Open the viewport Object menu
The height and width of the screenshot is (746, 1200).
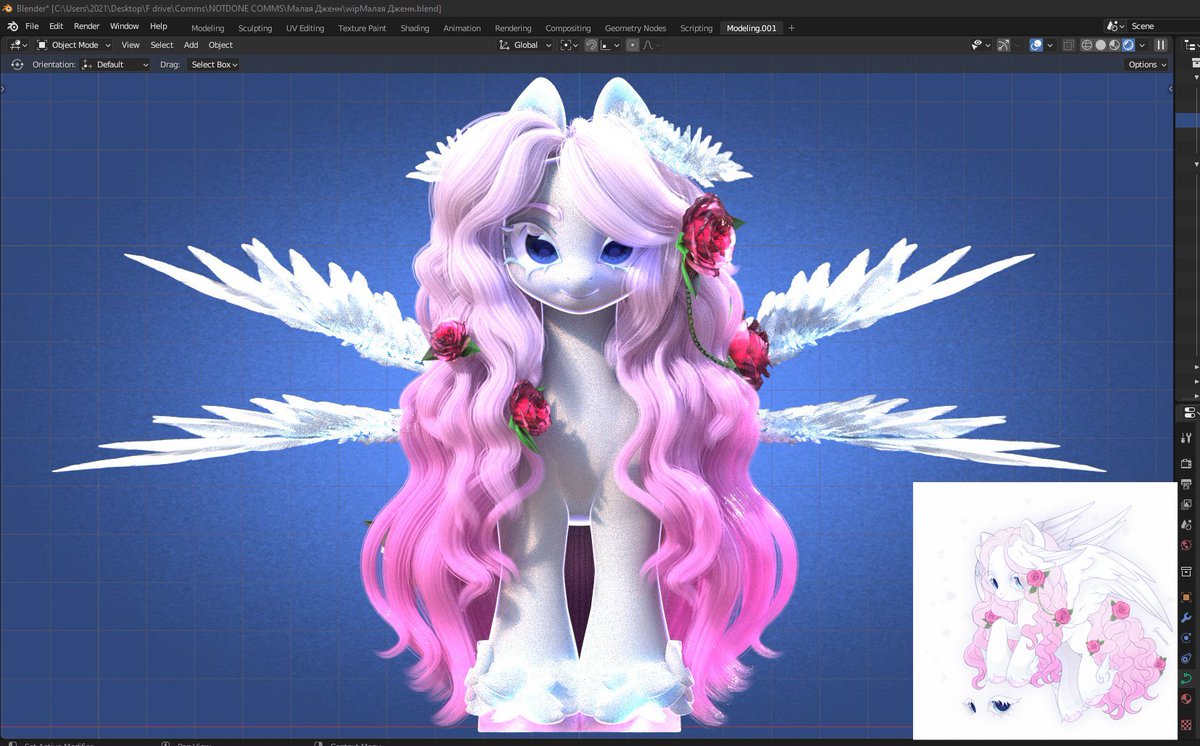tap(221, 45)
